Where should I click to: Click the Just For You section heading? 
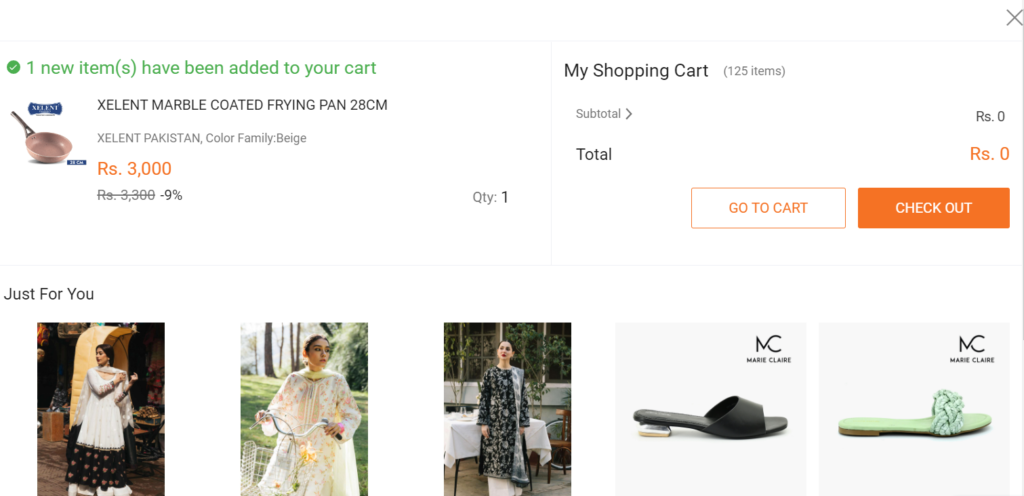click(49, 294)
